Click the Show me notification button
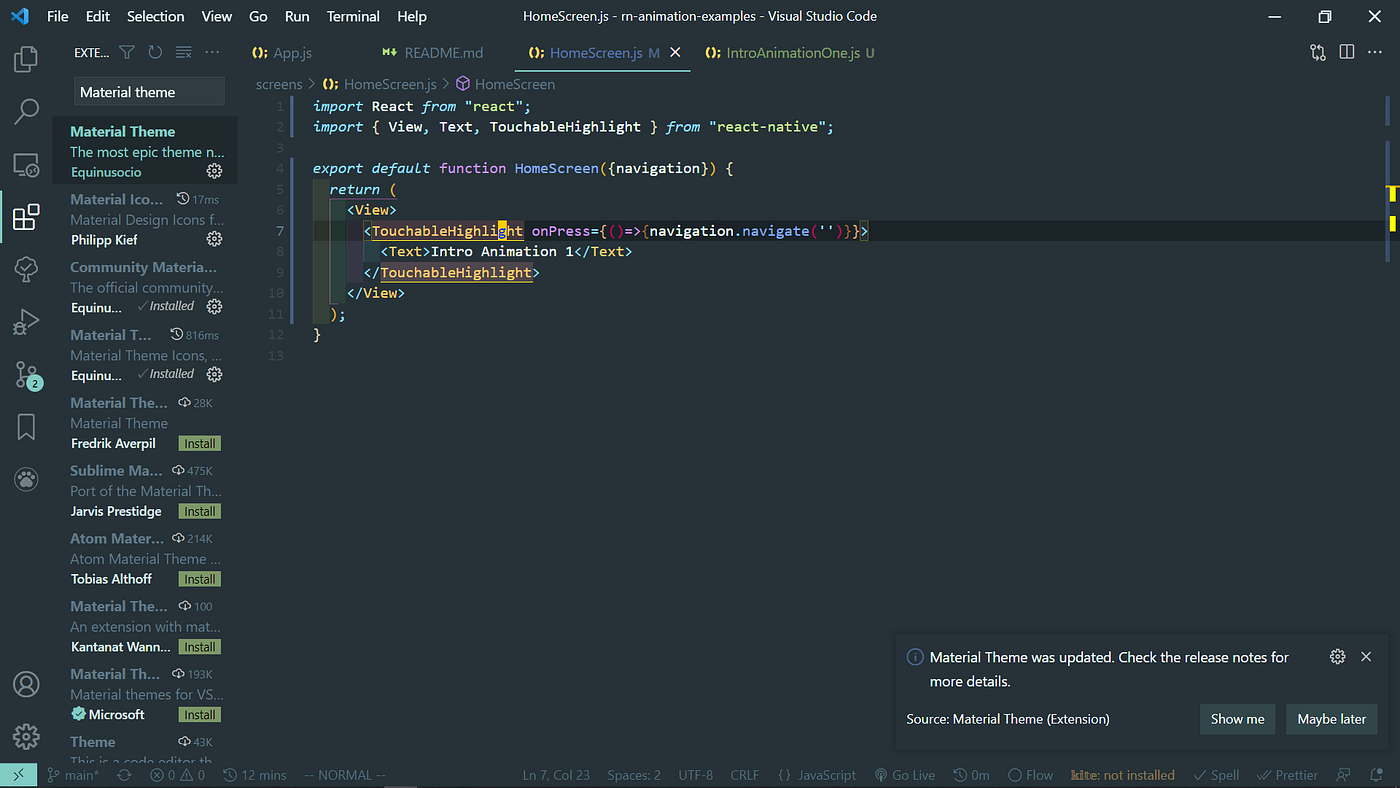 coord(1237,719)
